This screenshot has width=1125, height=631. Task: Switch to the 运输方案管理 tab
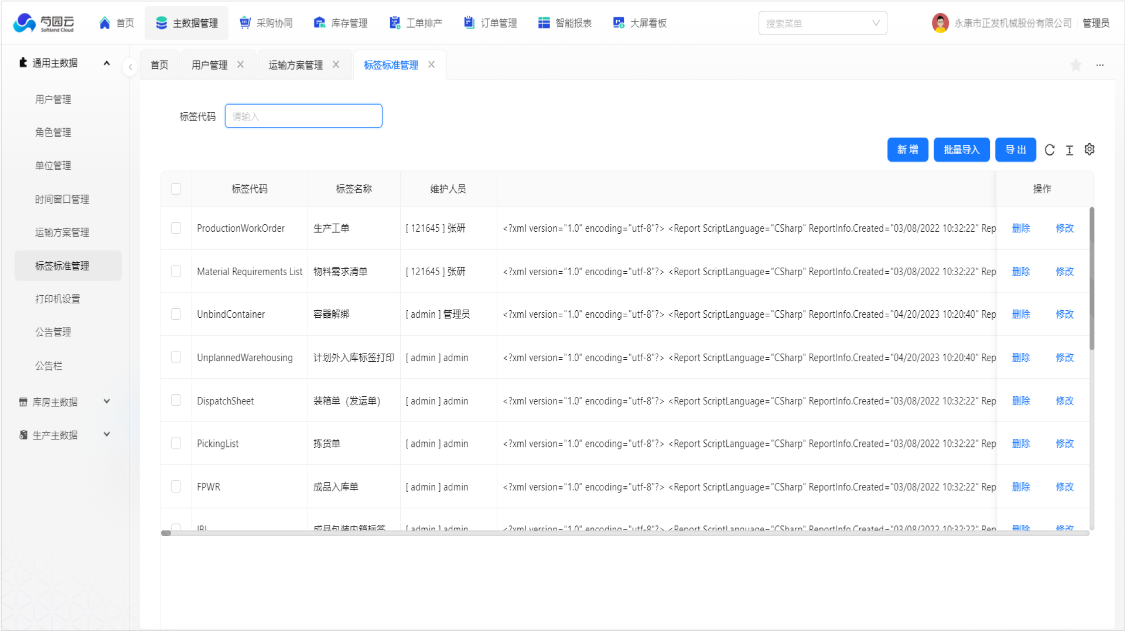click(296, 65)
